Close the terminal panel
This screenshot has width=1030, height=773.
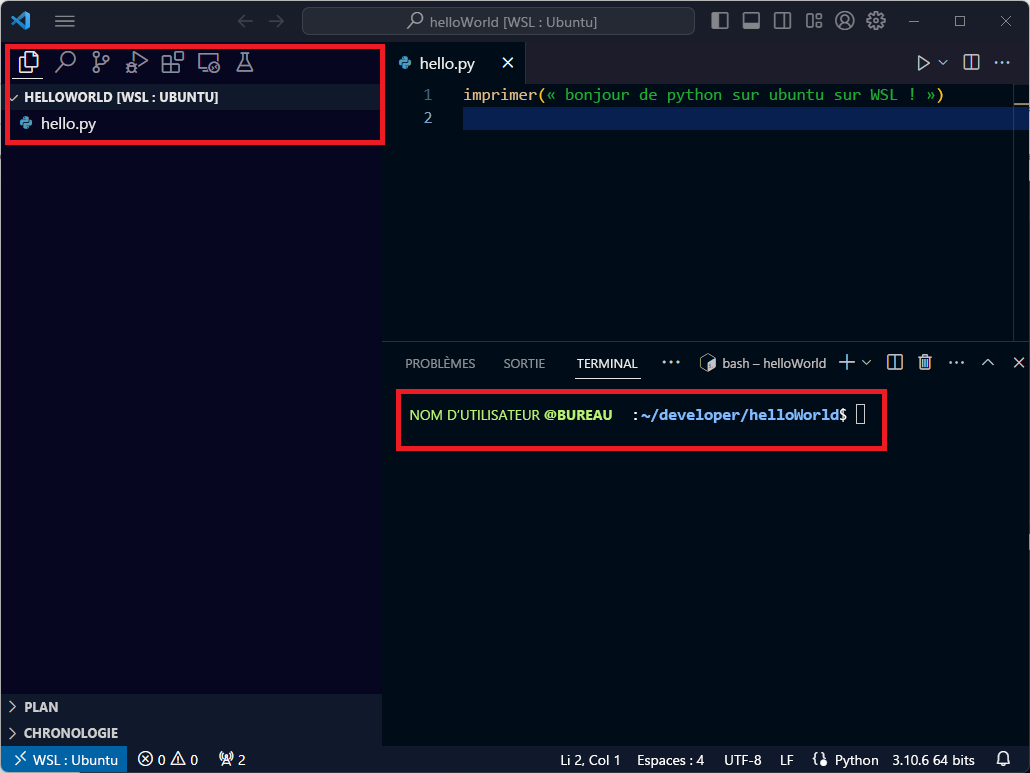pos(1019,363)
